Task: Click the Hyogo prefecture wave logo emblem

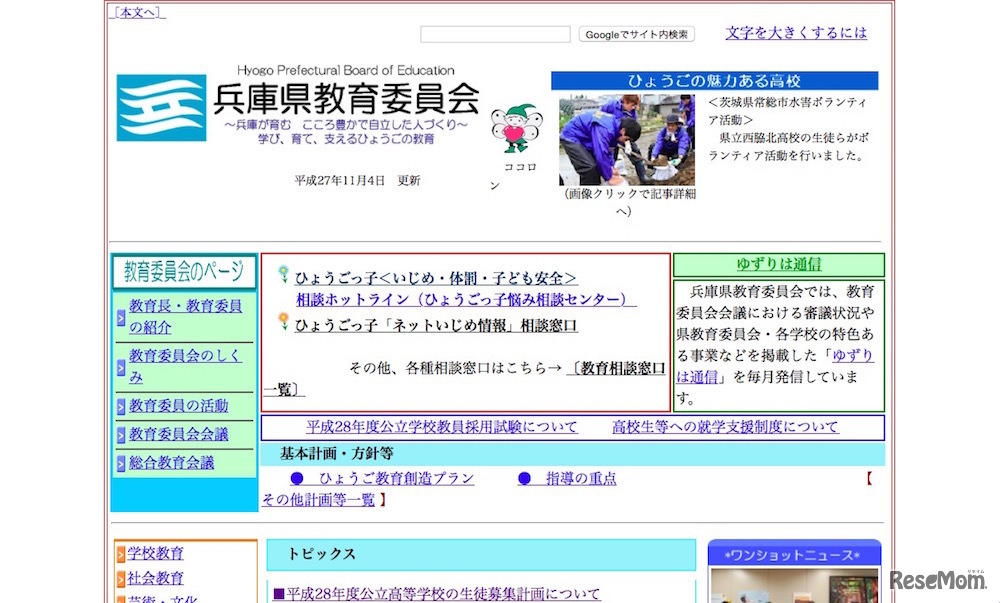Action: click(160, 106)
